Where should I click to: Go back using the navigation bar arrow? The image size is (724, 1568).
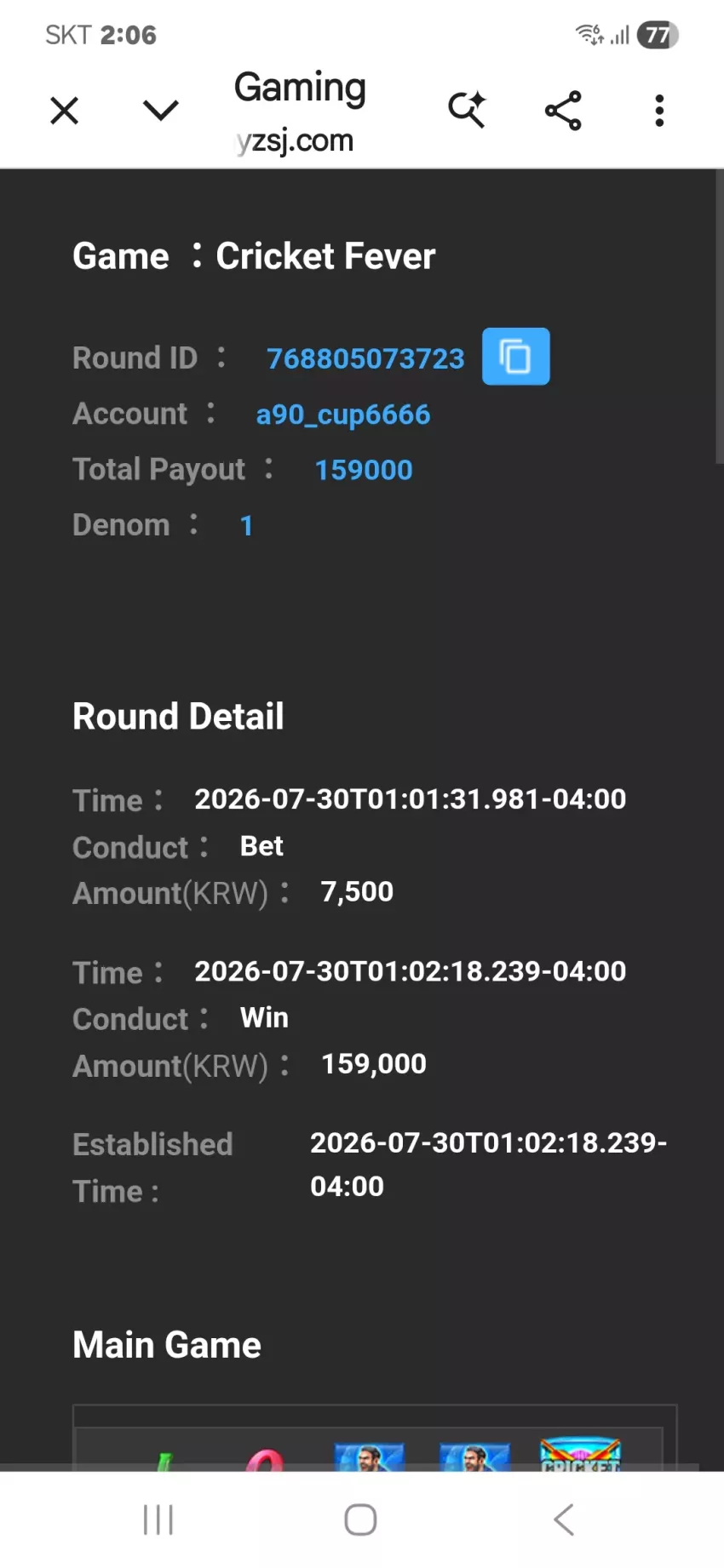(564, 1519)
